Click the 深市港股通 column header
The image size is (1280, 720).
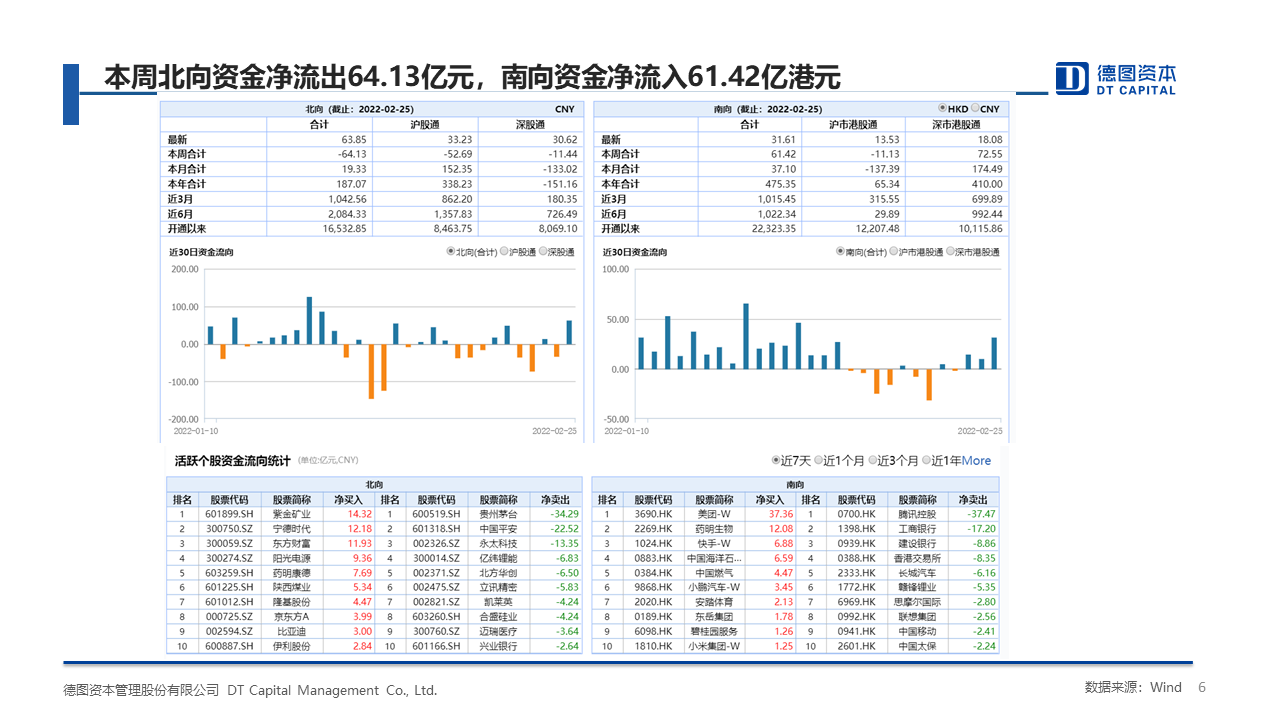pos(955,125)
